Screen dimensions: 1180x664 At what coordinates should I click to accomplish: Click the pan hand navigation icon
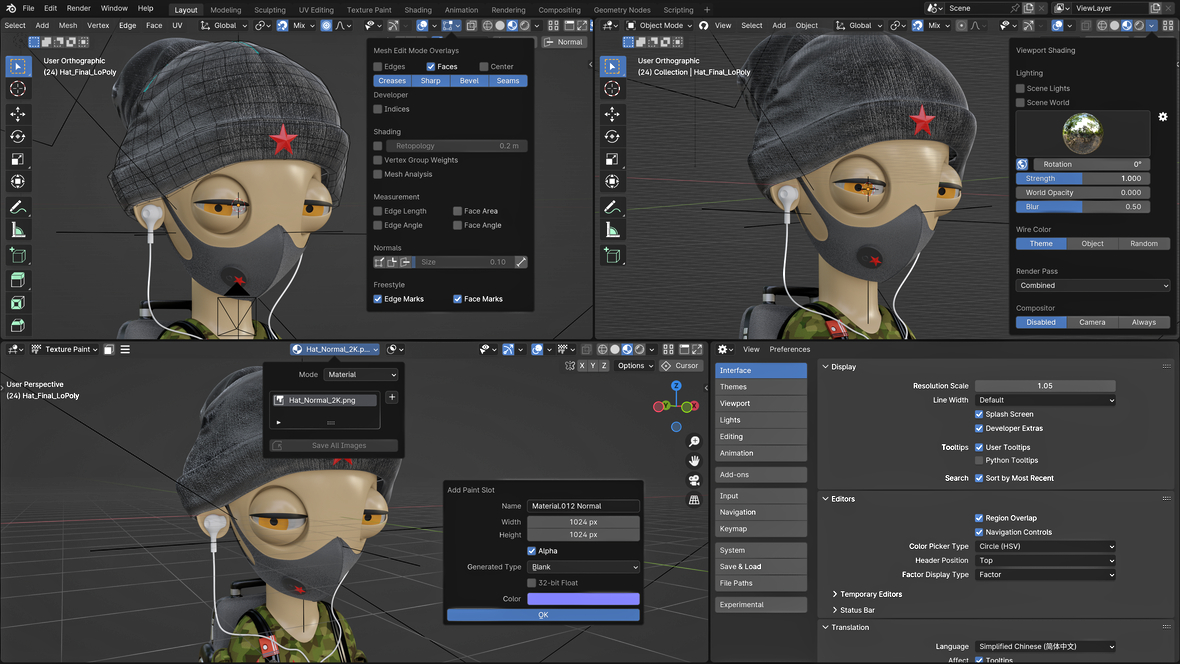[694, 460]
